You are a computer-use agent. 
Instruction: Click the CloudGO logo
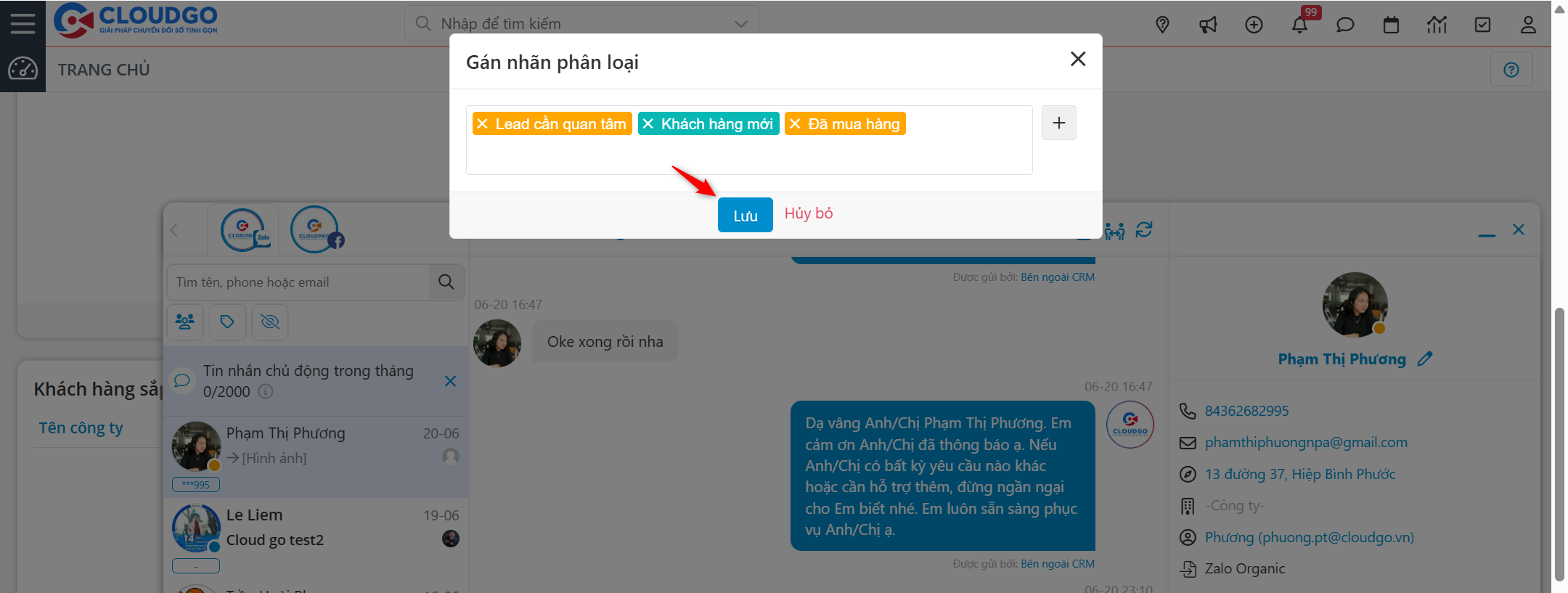[136, 20]
